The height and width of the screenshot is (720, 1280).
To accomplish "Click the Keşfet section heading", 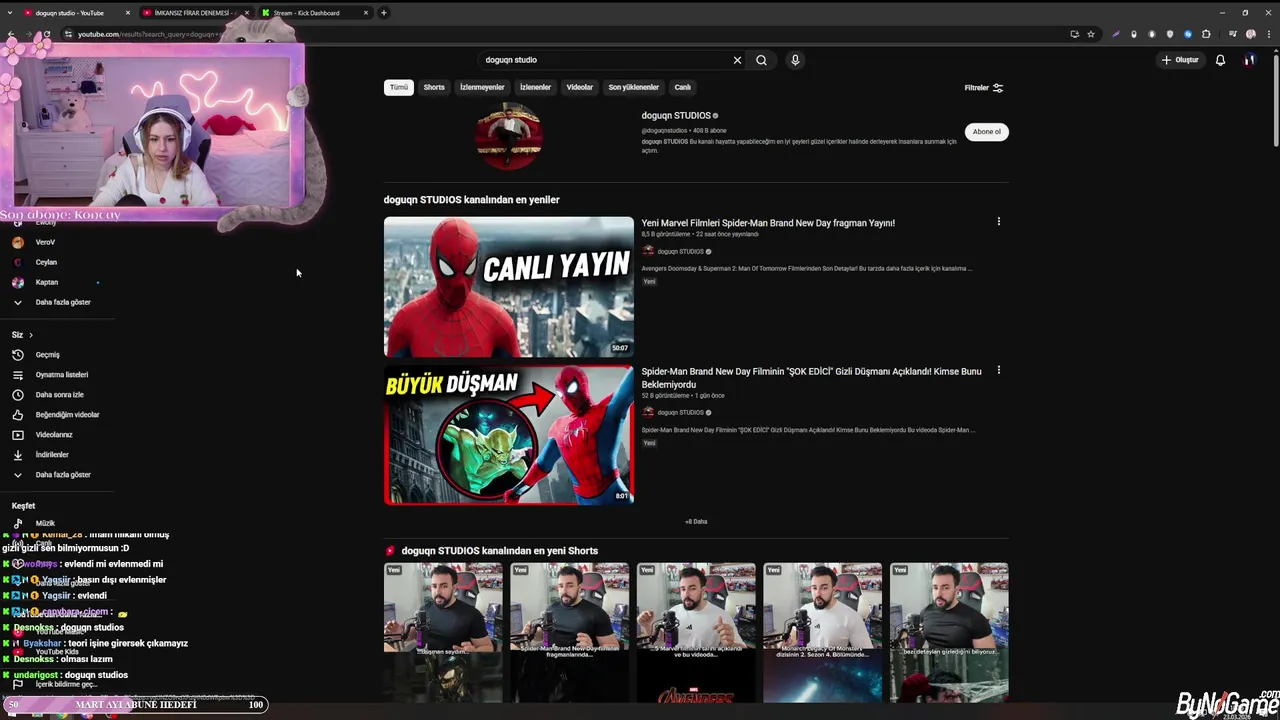I will tap(23, 506).
